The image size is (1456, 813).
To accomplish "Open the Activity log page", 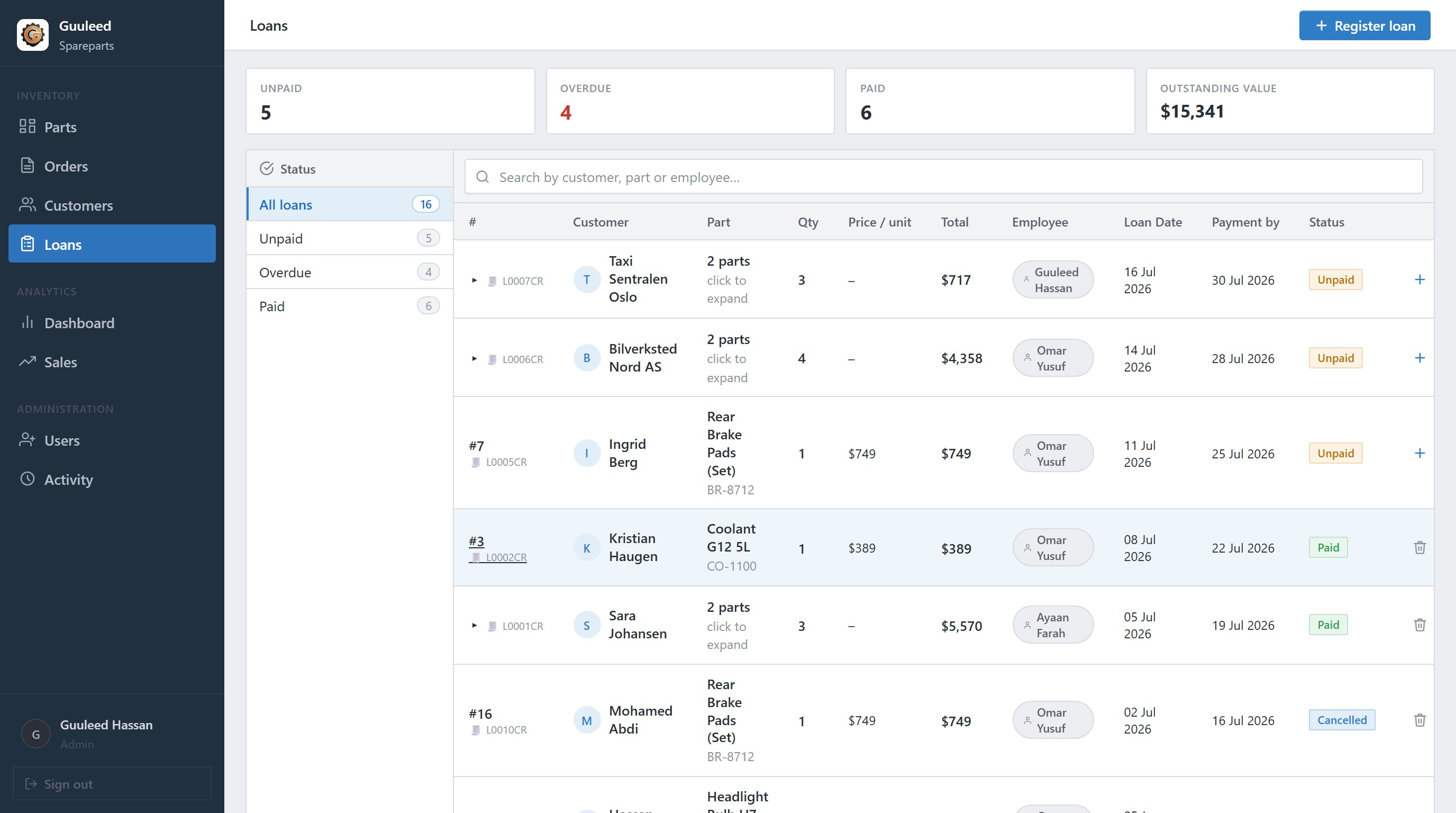I will [112, 480].
